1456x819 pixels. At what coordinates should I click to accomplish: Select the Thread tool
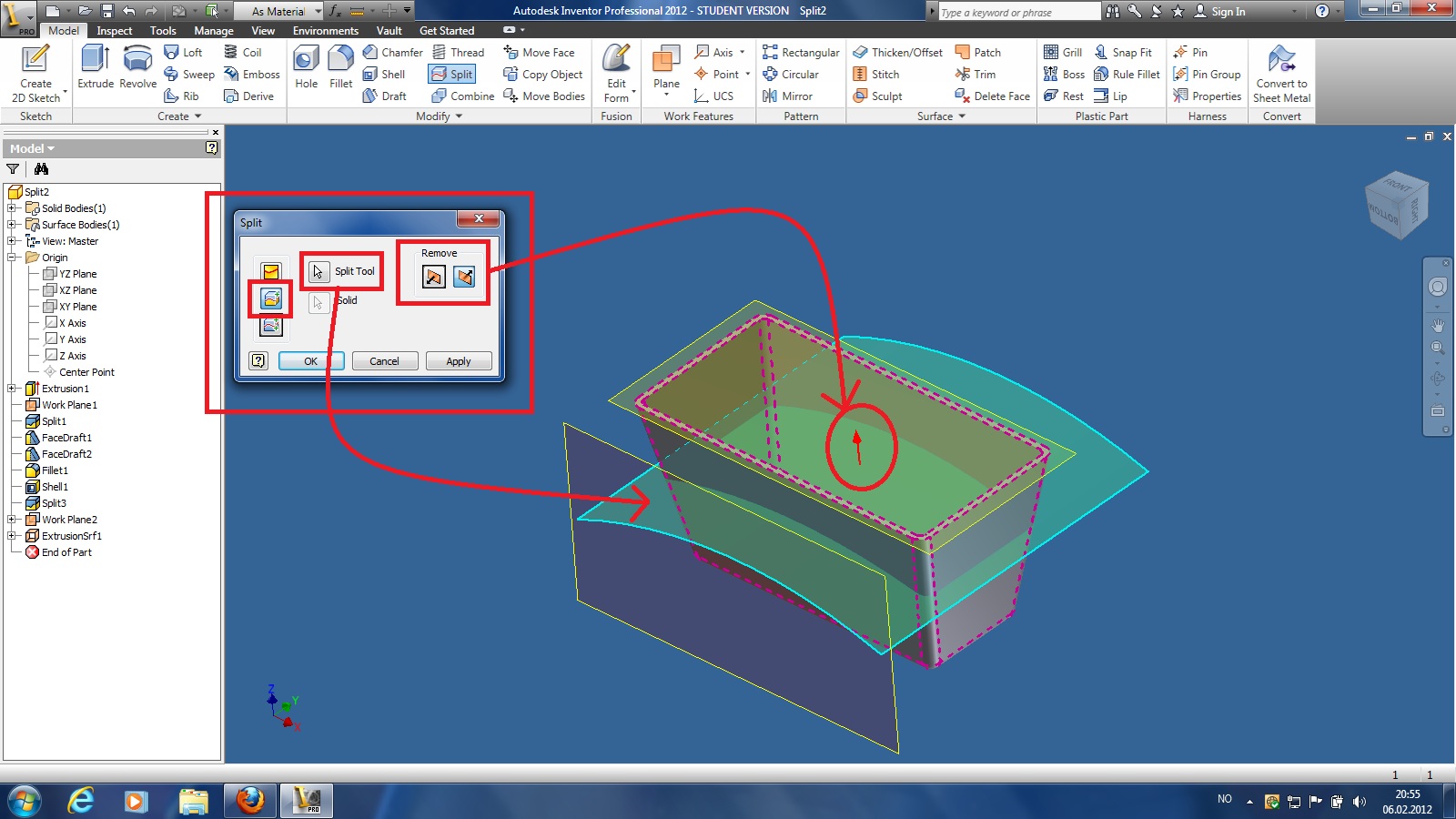pos(459,53)
